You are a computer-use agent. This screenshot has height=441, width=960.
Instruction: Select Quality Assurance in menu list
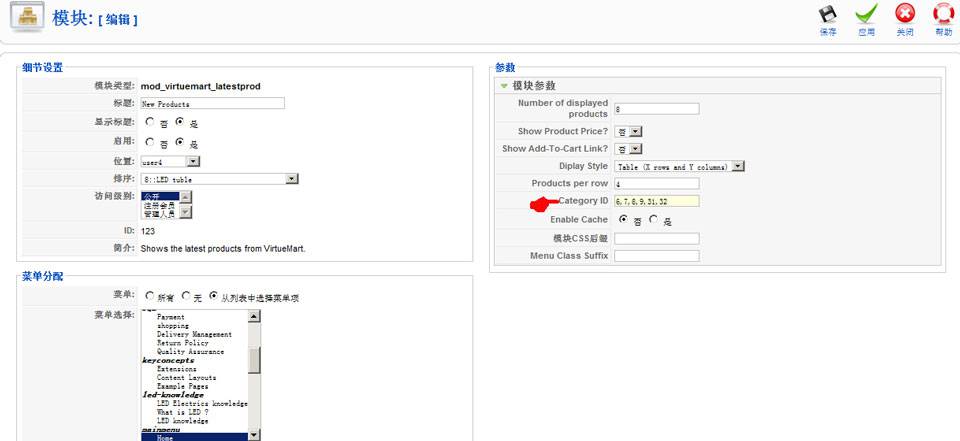(190, 352)
